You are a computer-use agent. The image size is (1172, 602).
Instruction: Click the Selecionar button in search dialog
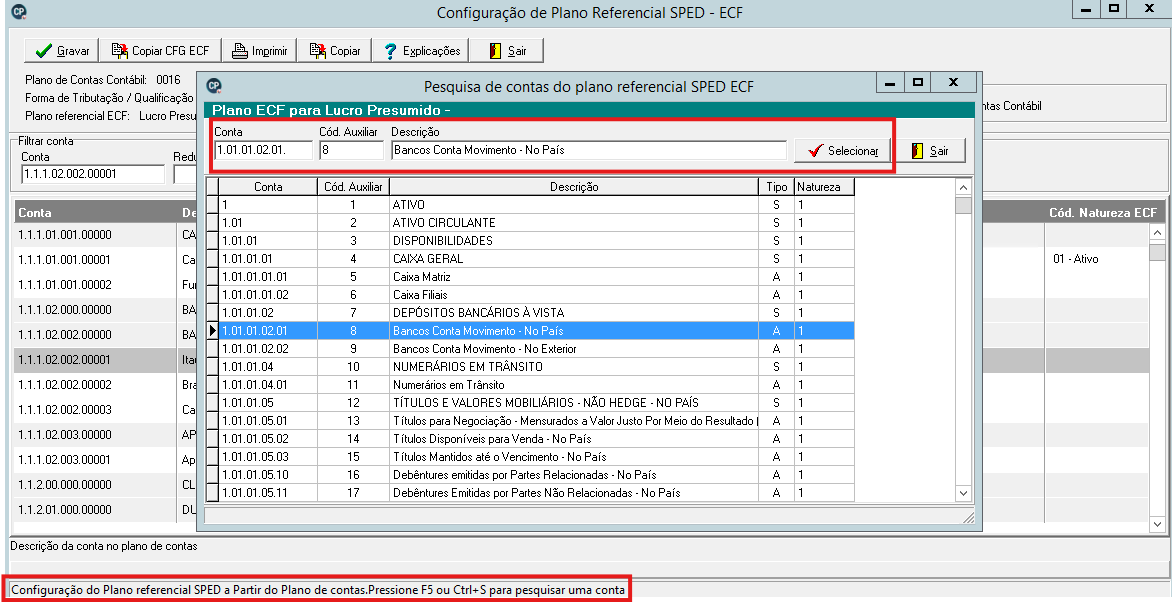(x=842, y=150)
